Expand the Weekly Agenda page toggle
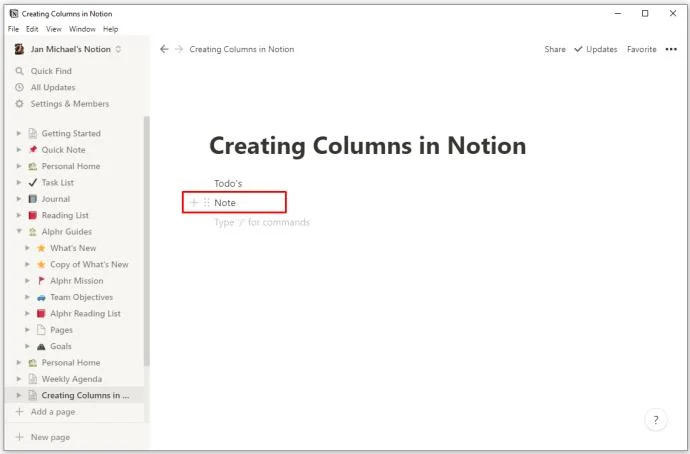The height and width of the screenshot is (454, 690). [18, 379]
